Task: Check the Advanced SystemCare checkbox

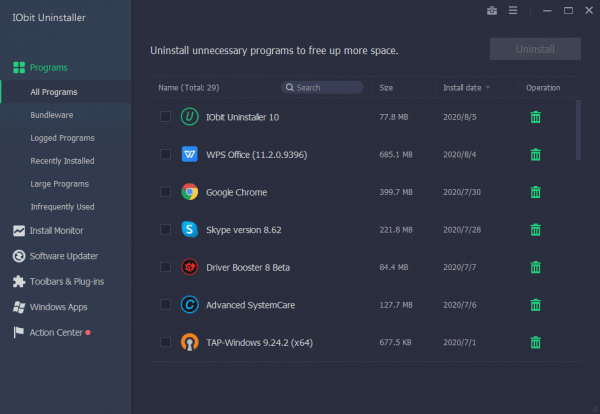Action: pos(165,304)
